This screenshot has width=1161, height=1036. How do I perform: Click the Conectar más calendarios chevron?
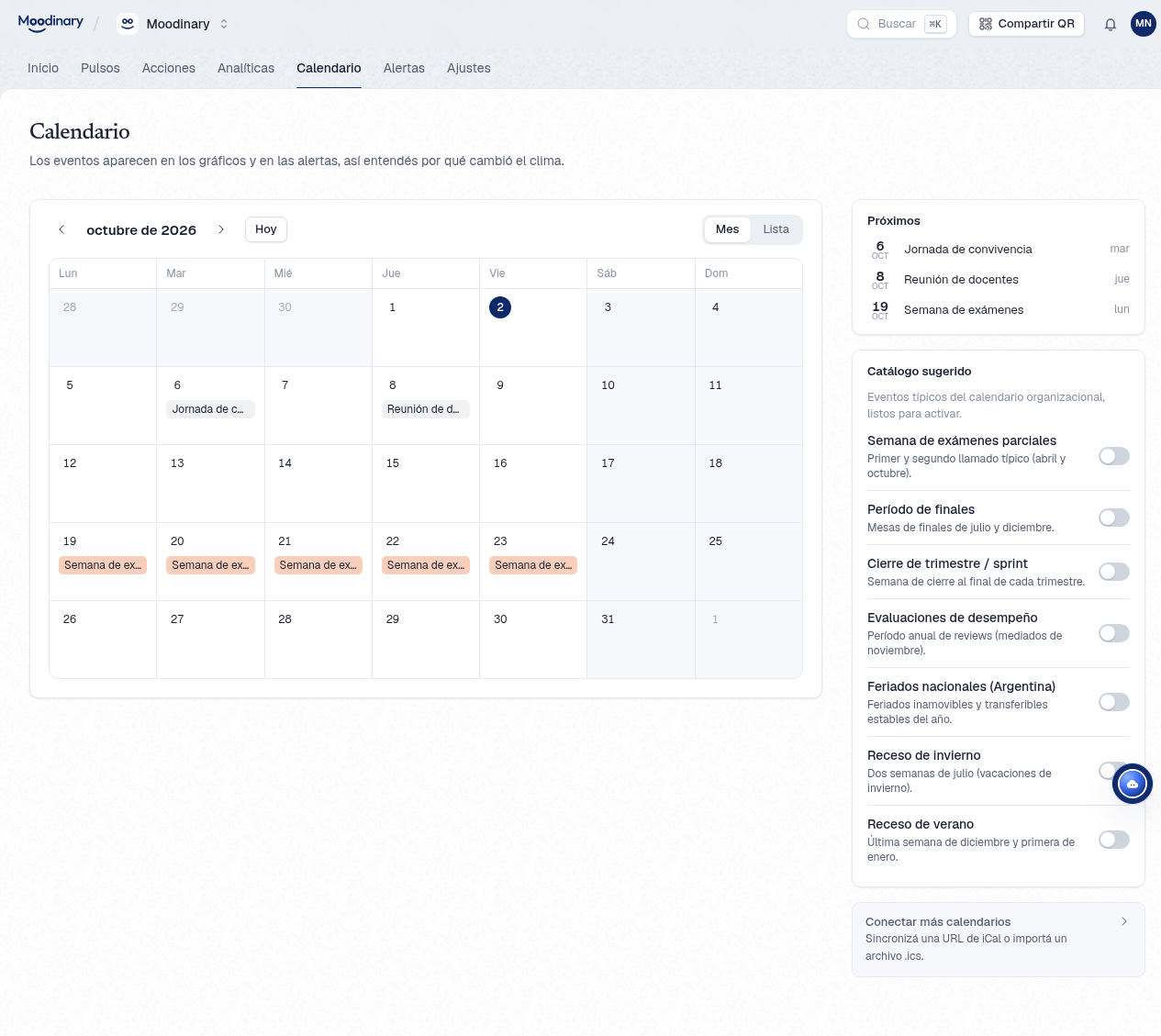(x=1124, y=921)
